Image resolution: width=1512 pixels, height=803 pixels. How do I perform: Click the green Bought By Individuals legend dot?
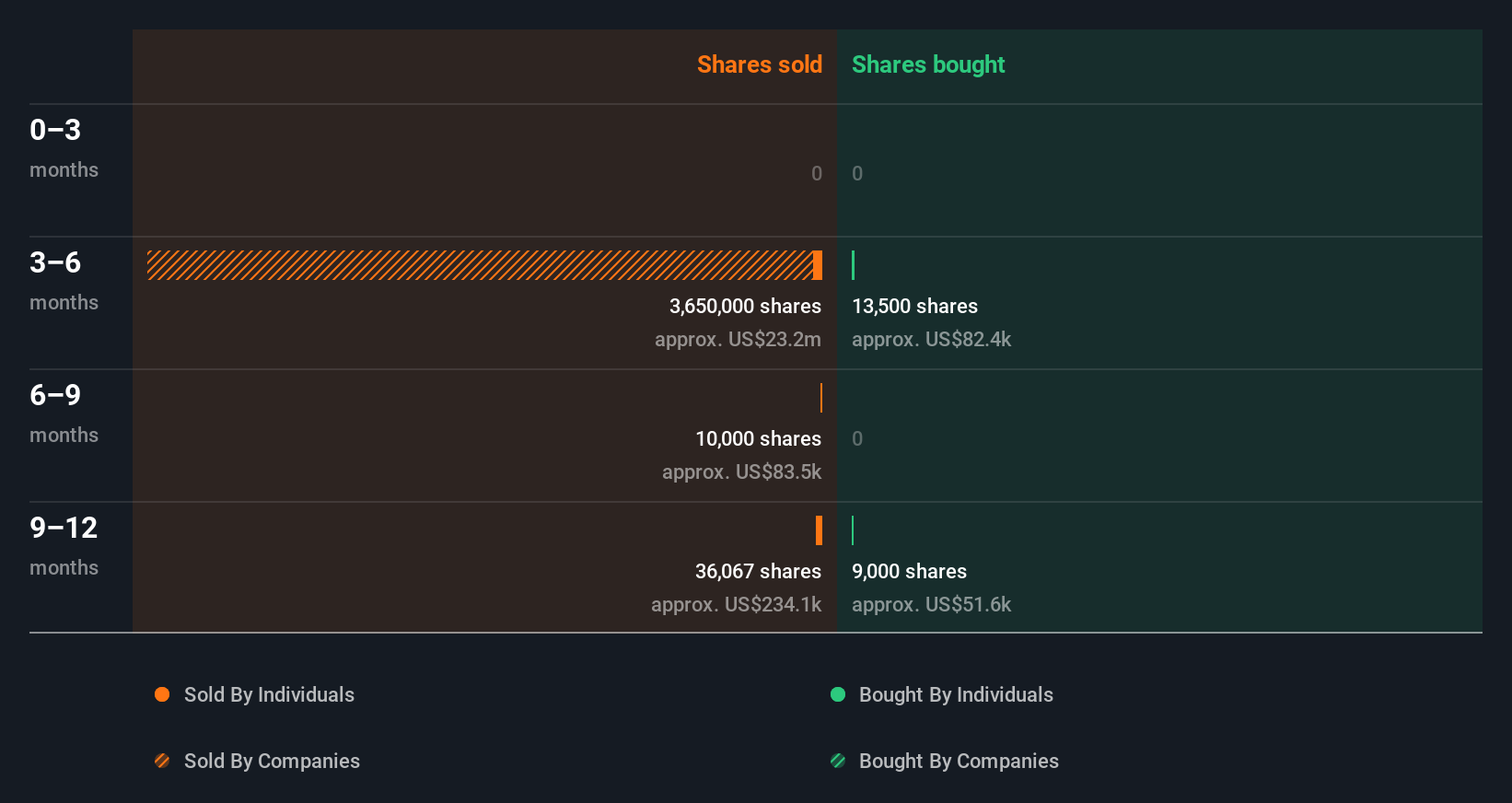838,694
